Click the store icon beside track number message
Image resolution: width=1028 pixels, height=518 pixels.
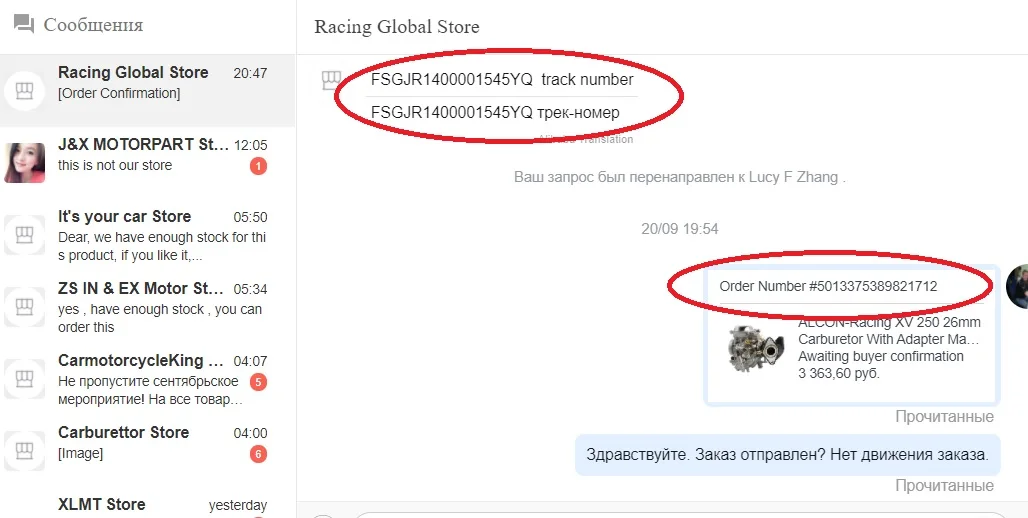[x=331, y=81]
